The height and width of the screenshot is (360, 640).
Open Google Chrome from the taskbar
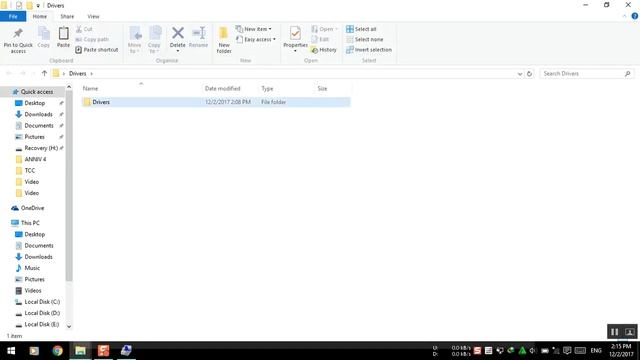pyautogui.click(x=58, y=351)
